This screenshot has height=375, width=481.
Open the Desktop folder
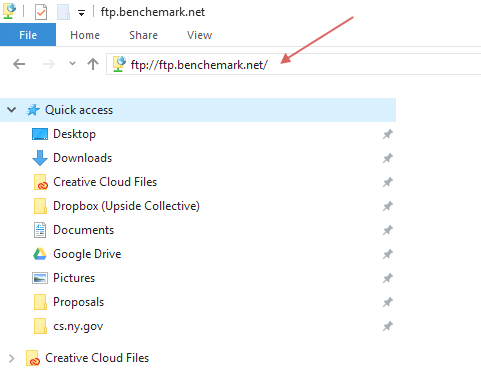(x=74, y=134)
